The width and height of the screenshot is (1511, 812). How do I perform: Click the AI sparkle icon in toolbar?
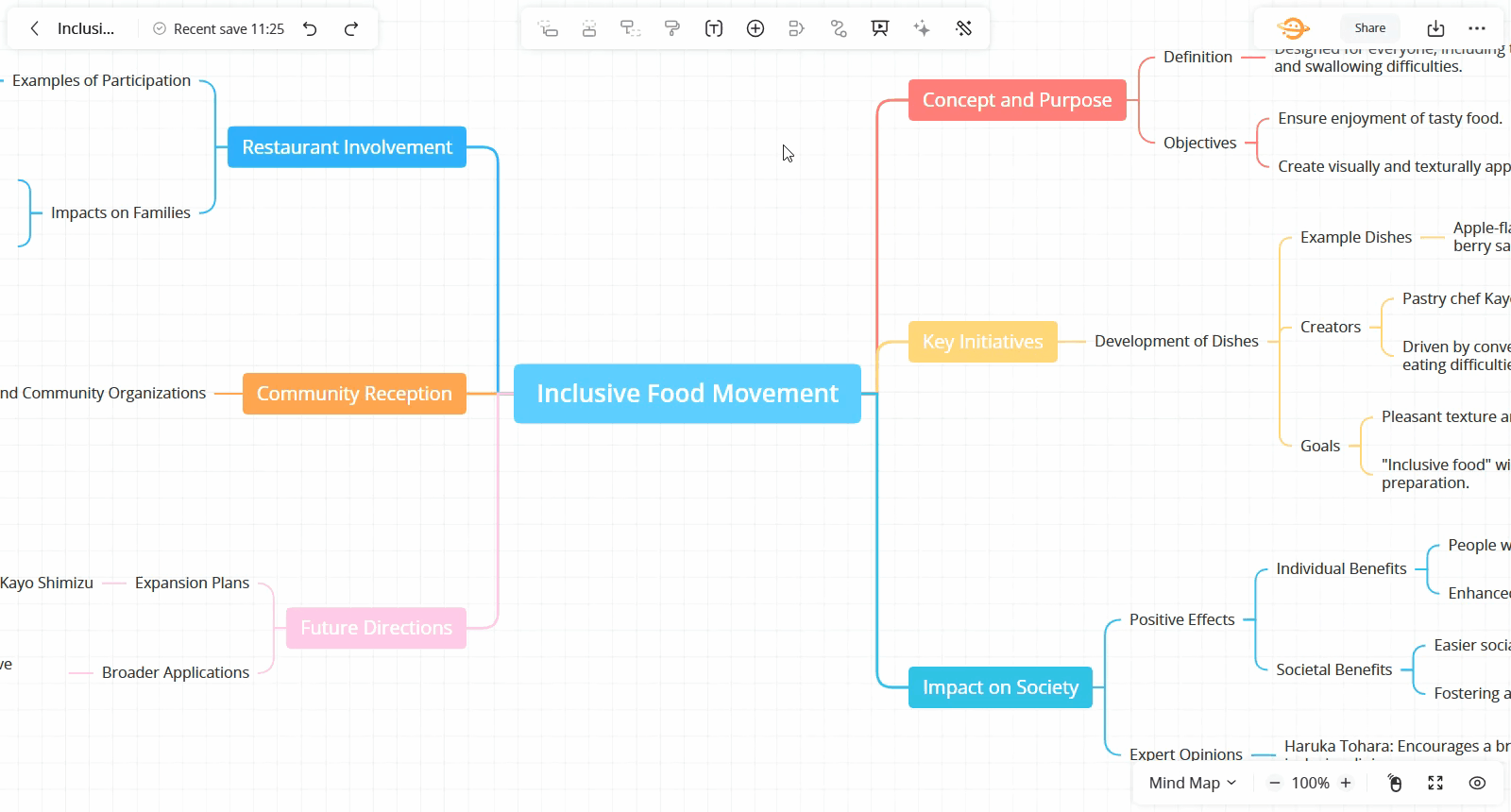(922, 28)
